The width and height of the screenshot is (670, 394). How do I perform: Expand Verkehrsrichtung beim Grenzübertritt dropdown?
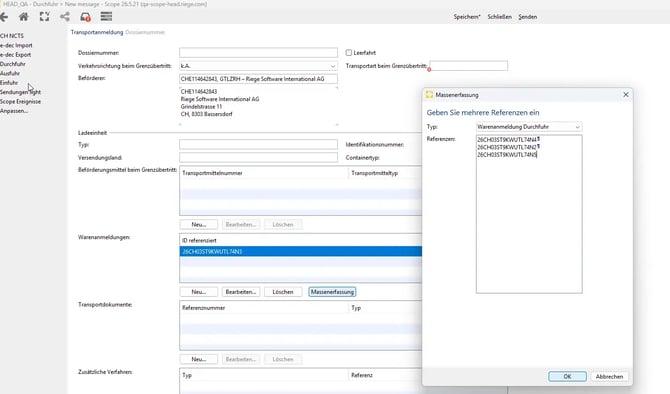[332, 66]
